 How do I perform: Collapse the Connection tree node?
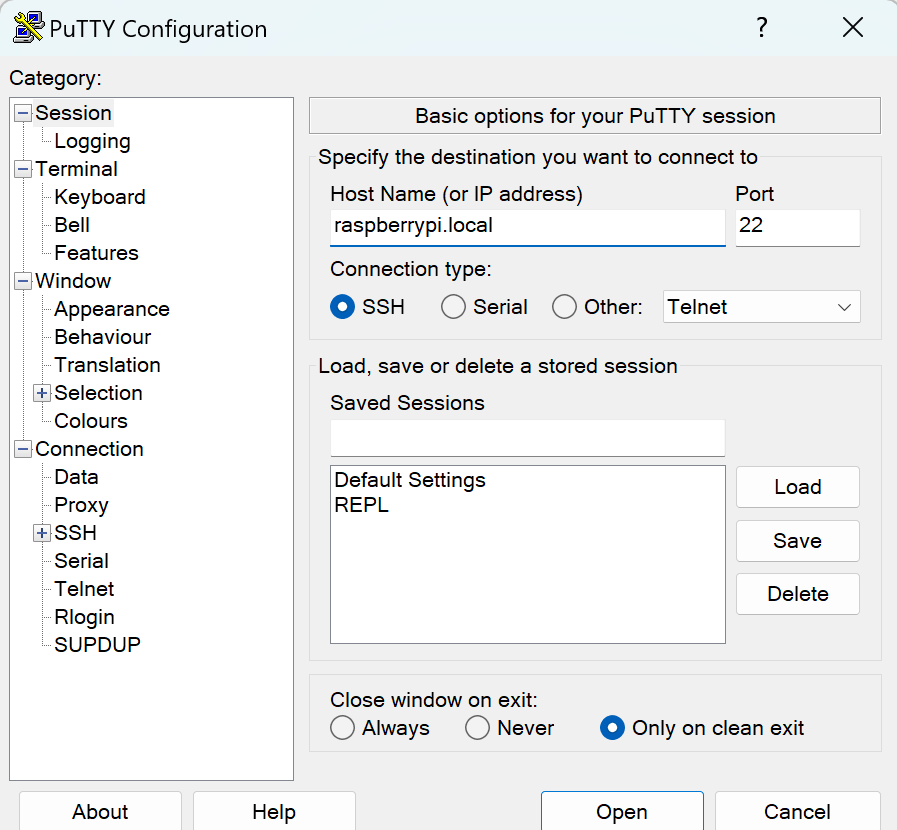coord(23,449)
